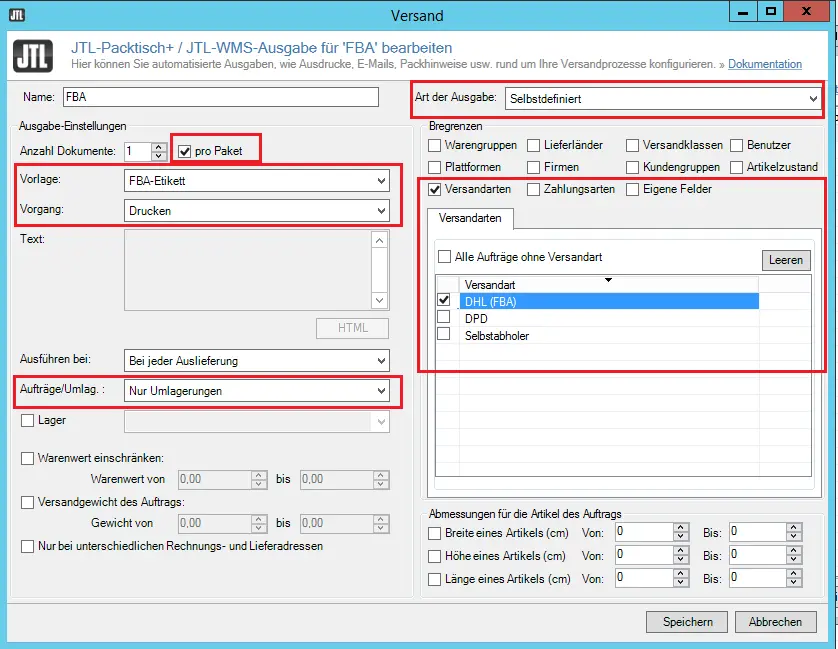Check the Firmen checkbox

click(533, 167)
